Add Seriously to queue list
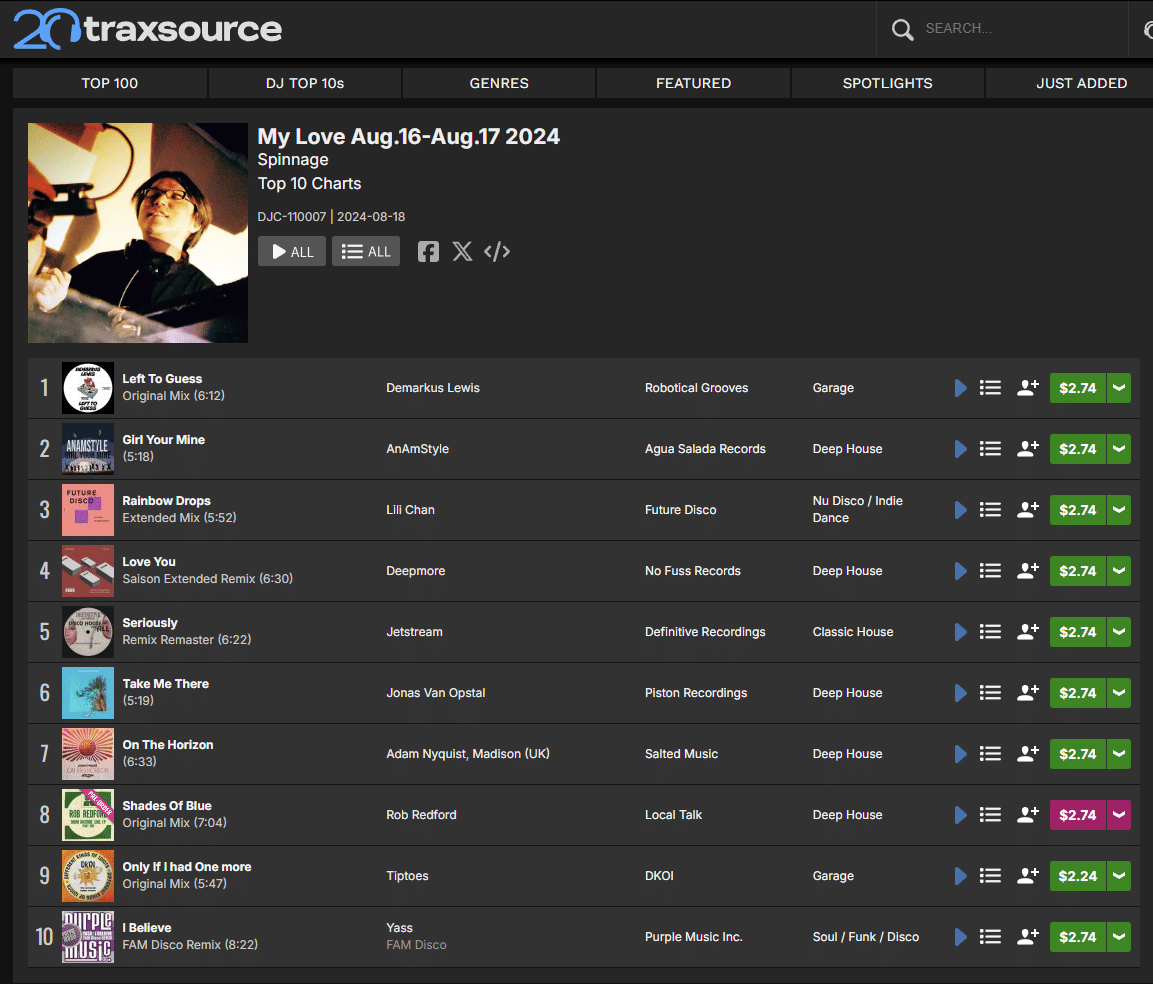Image resolution: width=1153 pixels, height=984 pixels. (990, 632)
